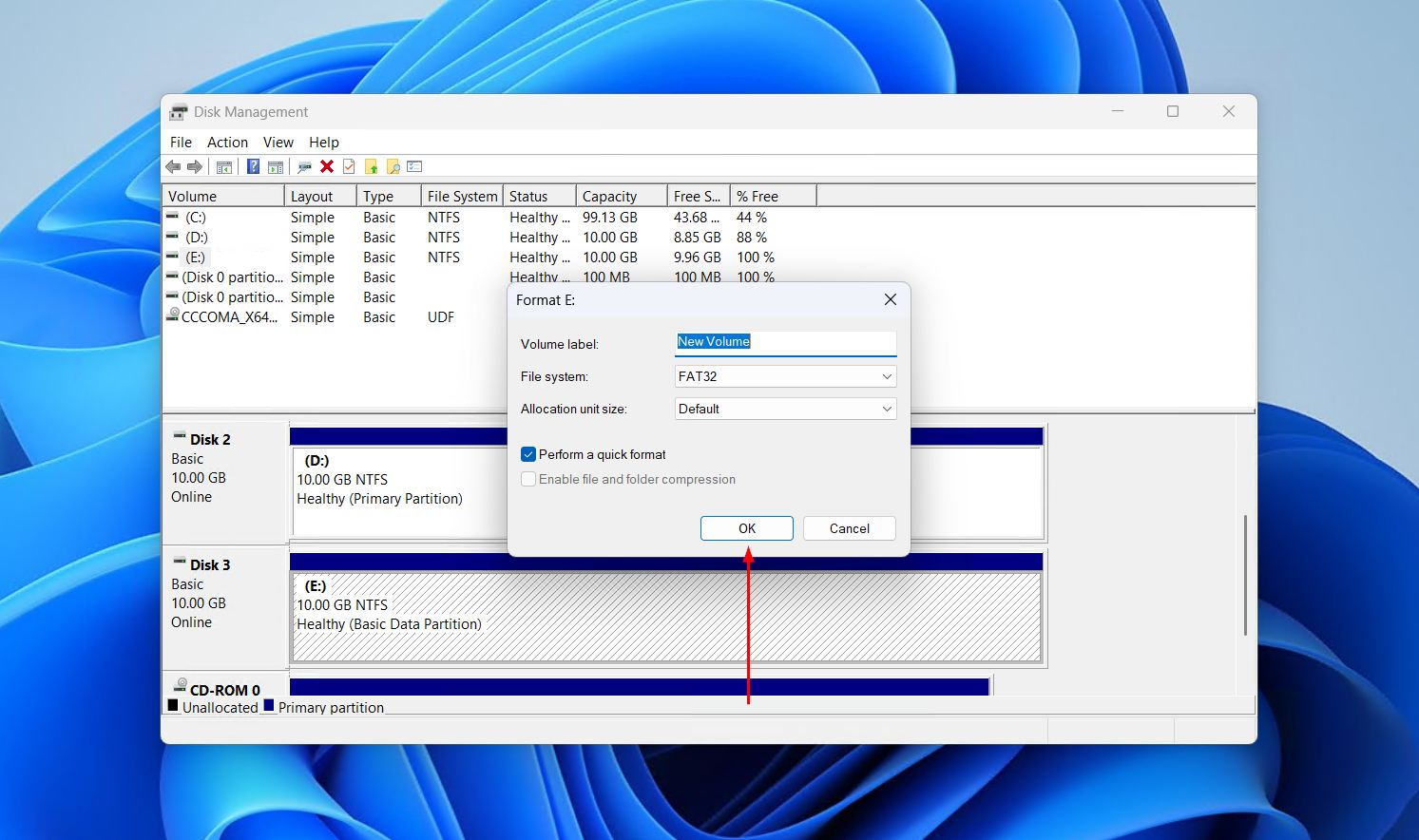Click the 8.85 GB free space cell
Viewport: 1419px width, 840px height.
tap(698, 238)
